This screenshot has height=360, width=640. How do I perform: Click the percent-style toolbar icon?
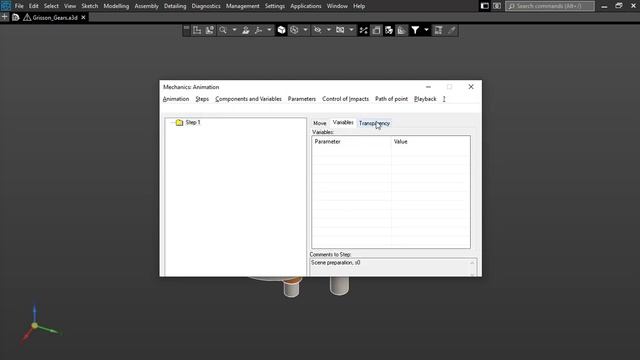[363, 30]
